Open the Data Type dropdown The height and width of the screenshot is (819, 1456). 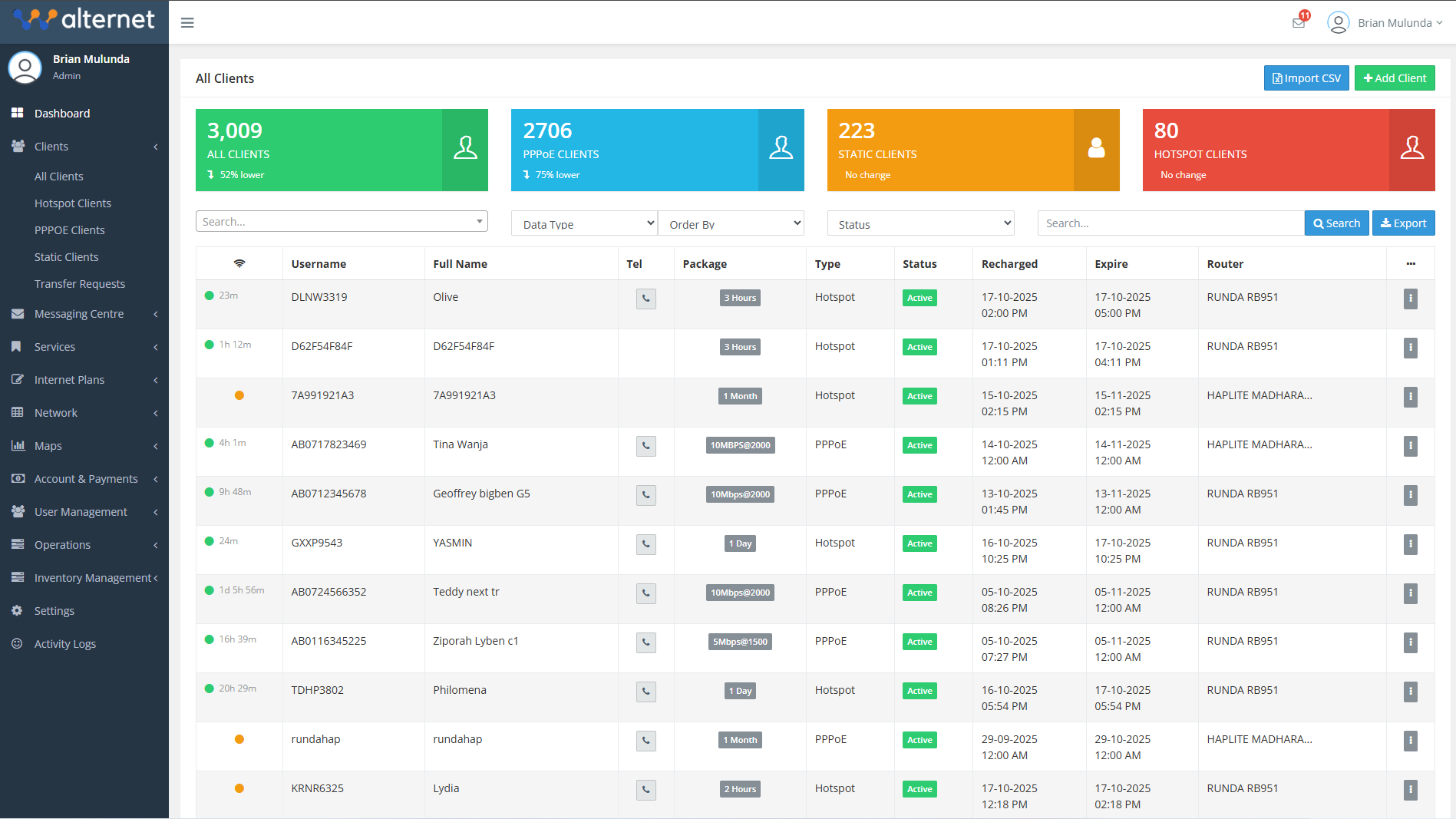click(583, 223)
